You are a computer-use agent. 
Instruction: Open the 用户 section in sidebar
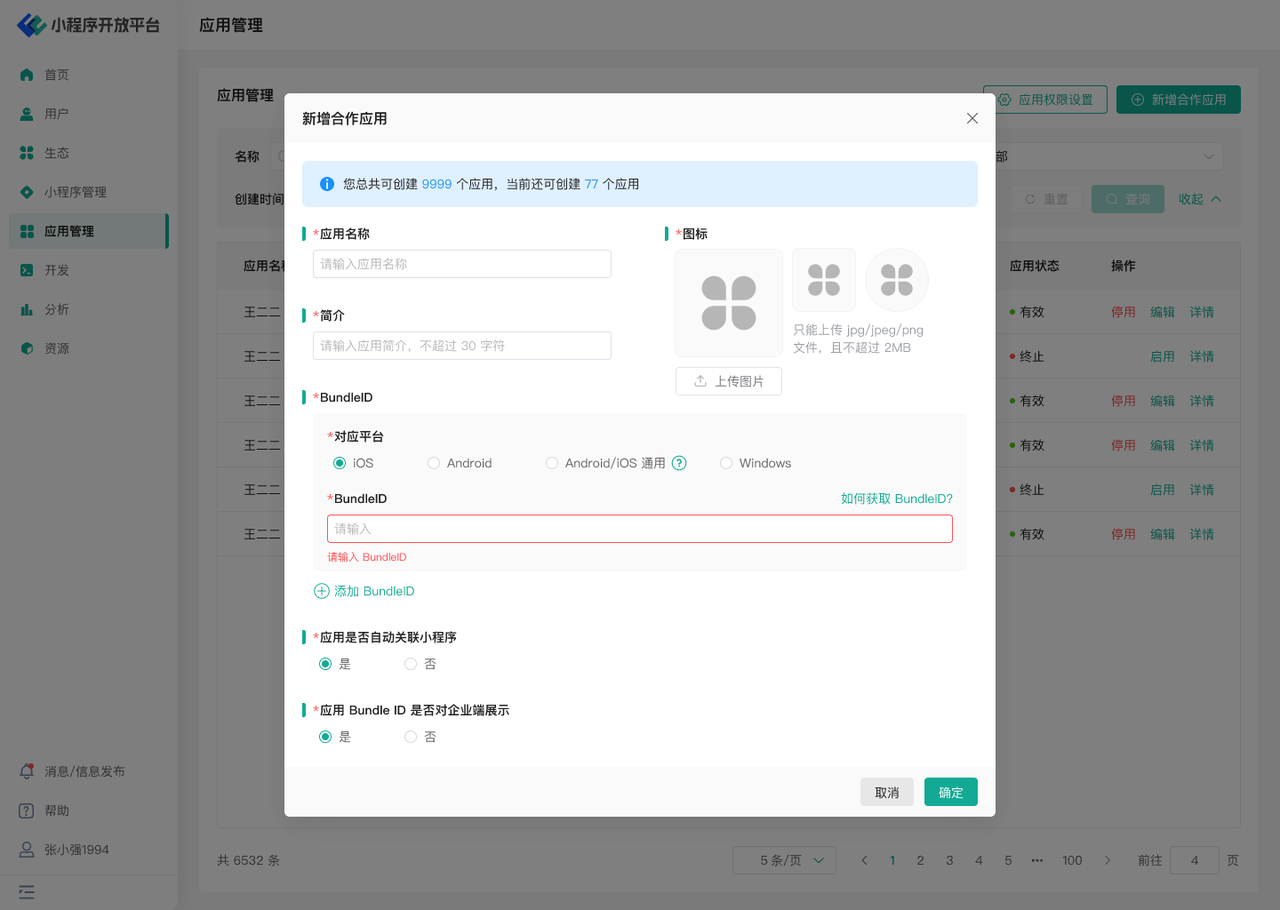[x=56, y=114]
